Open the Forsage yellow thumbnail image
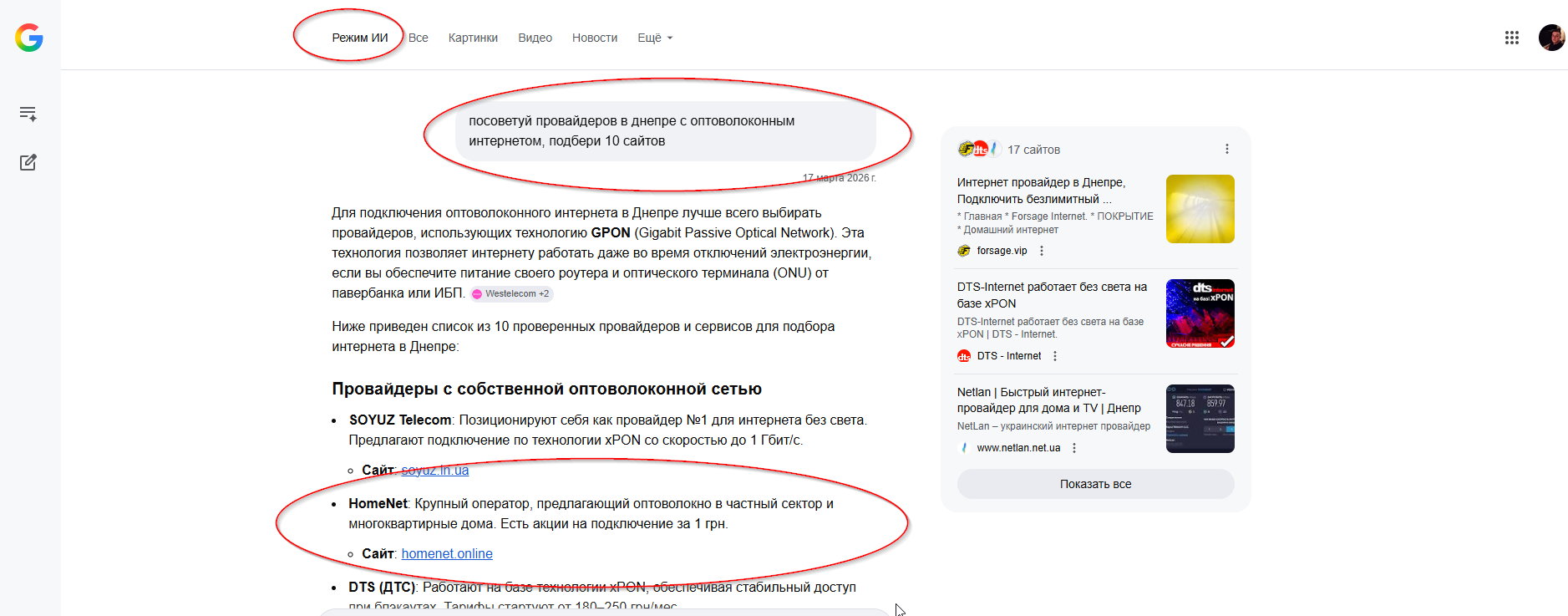Viewport: 1568px width, 616px height. 1200,209
